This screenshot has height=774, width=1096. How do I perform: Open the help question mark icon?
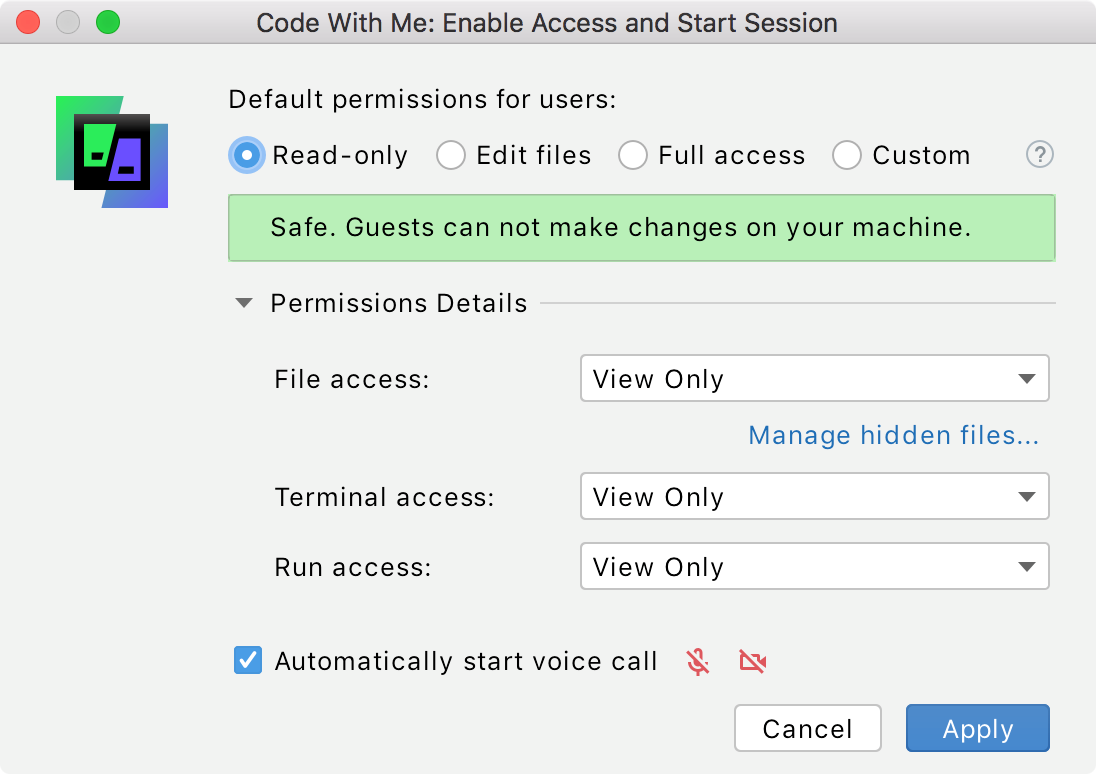point(1039,155)
